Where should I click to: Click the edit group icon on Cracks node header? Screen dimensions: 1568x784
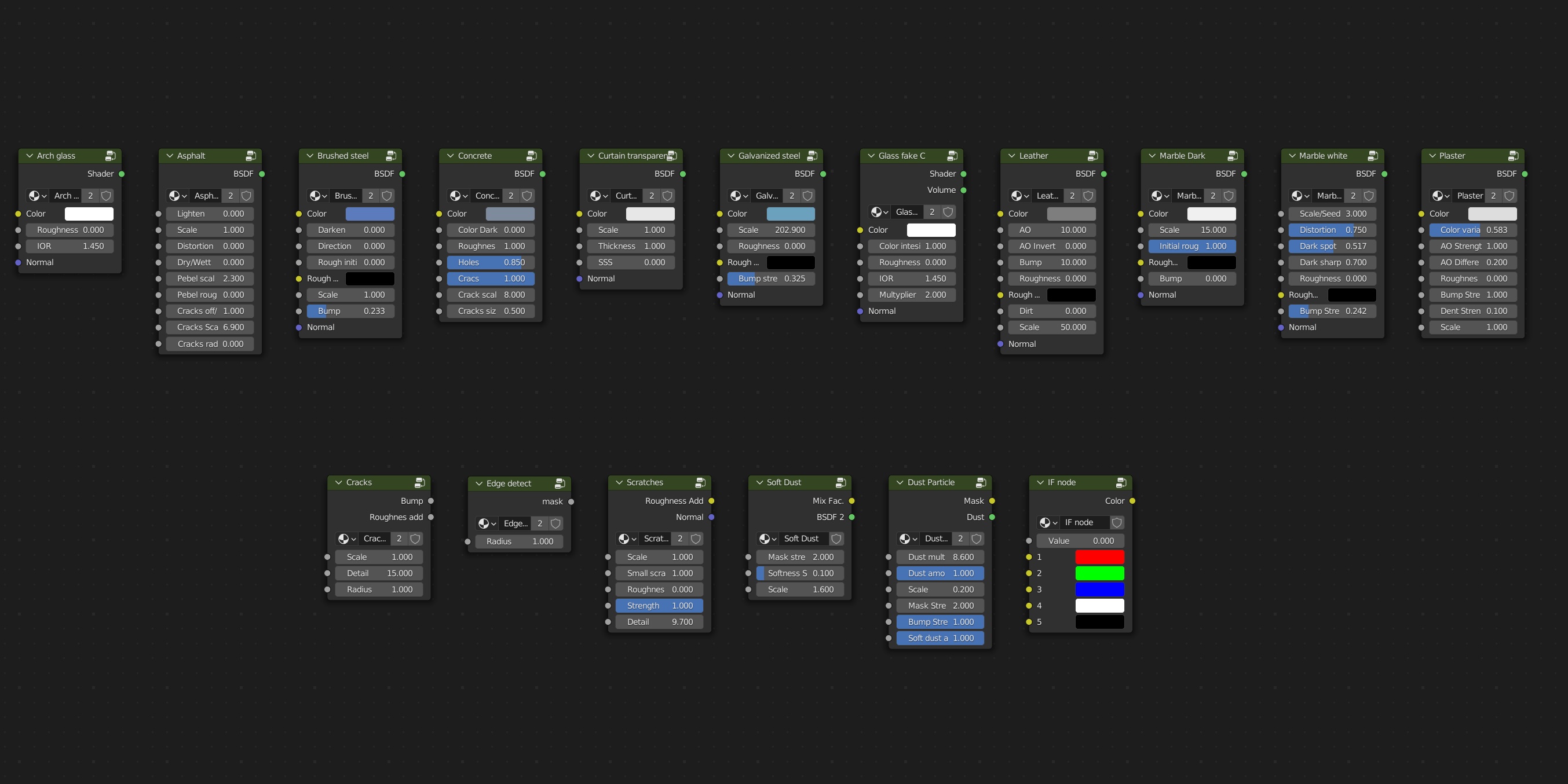(419, 482)
